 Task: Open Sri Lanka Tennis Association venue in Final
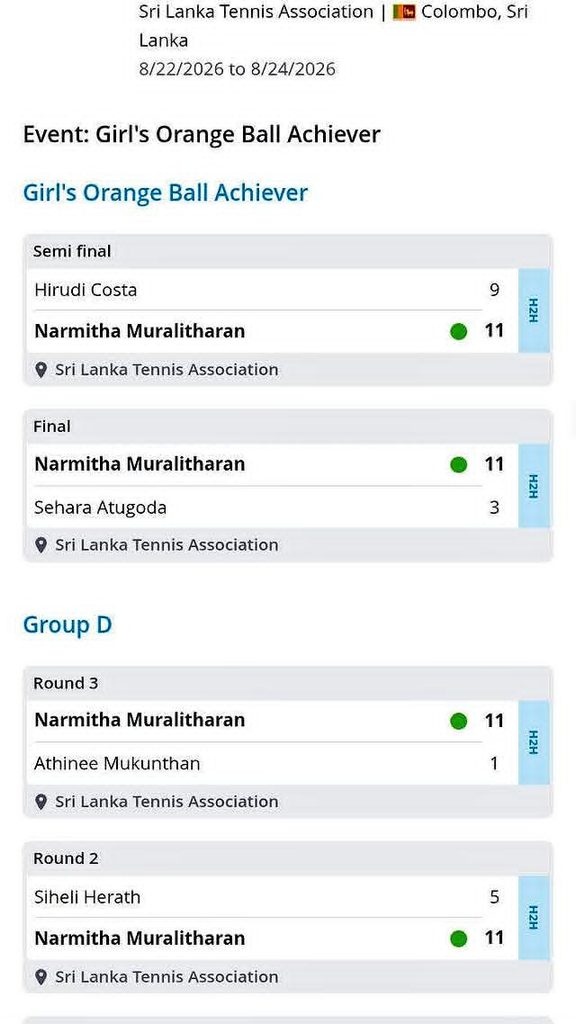click(167, 545)
